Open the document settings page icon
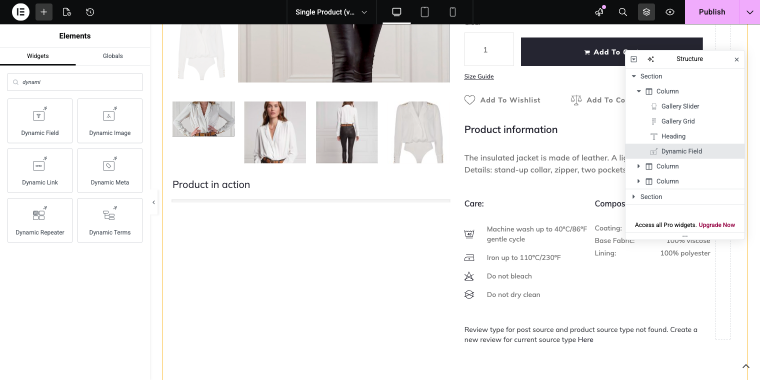This screenshot has height=380, width=760. [67, 12]
